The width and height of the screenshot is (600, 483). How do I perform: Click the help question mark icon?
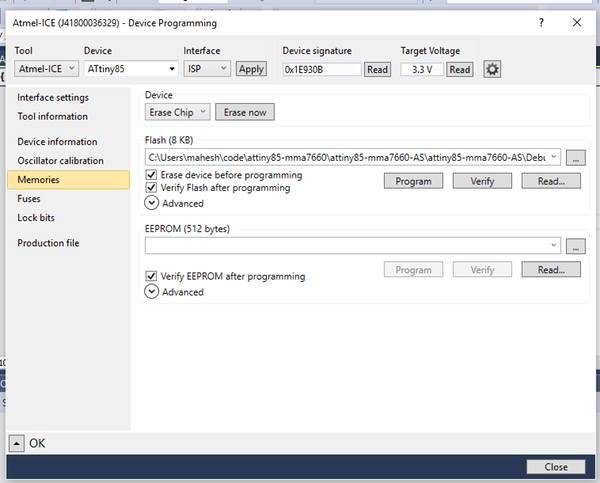click(541, 21)
